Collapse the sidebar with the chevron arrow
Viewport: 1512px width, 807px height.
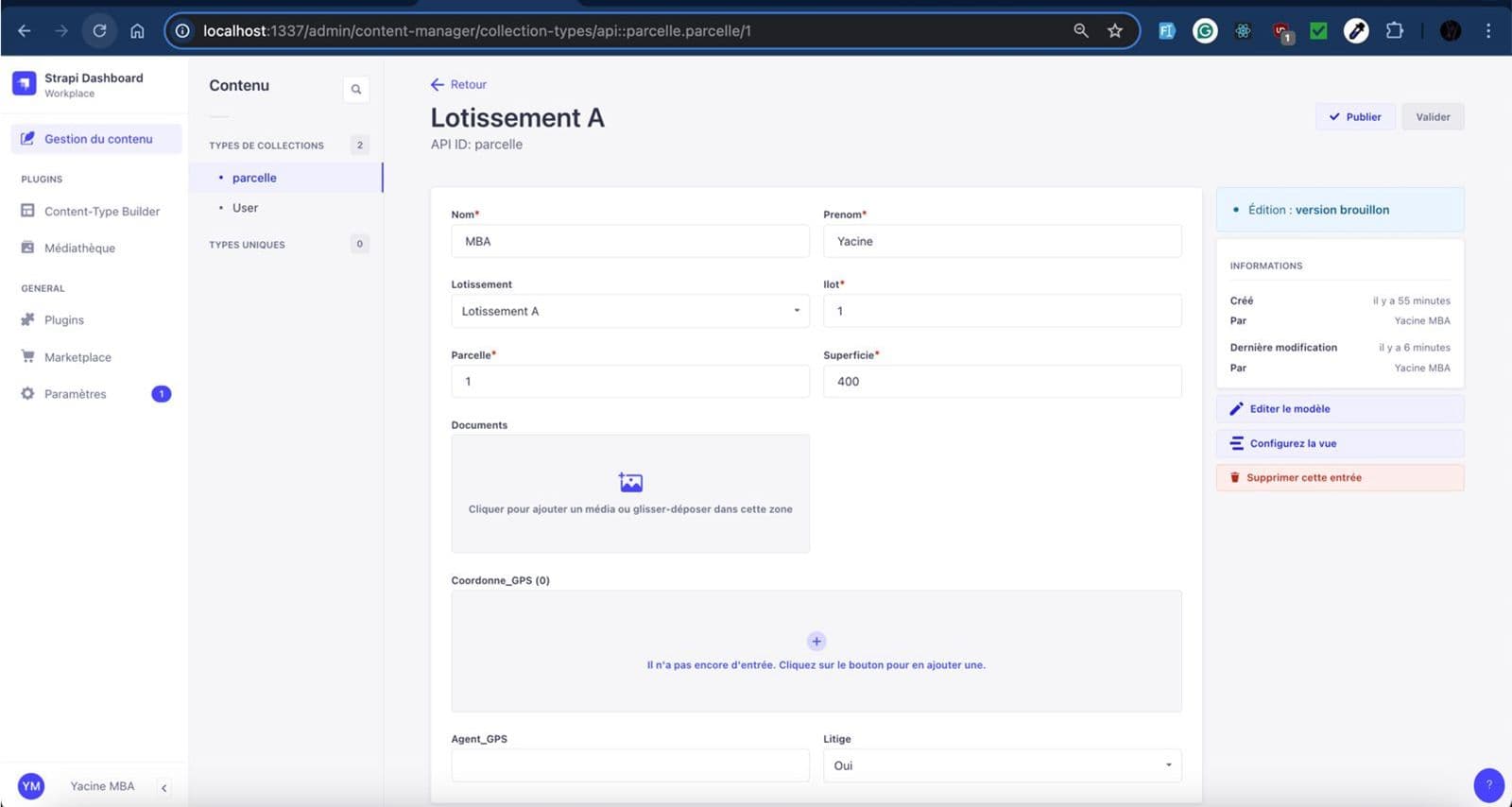coord(163,787)
